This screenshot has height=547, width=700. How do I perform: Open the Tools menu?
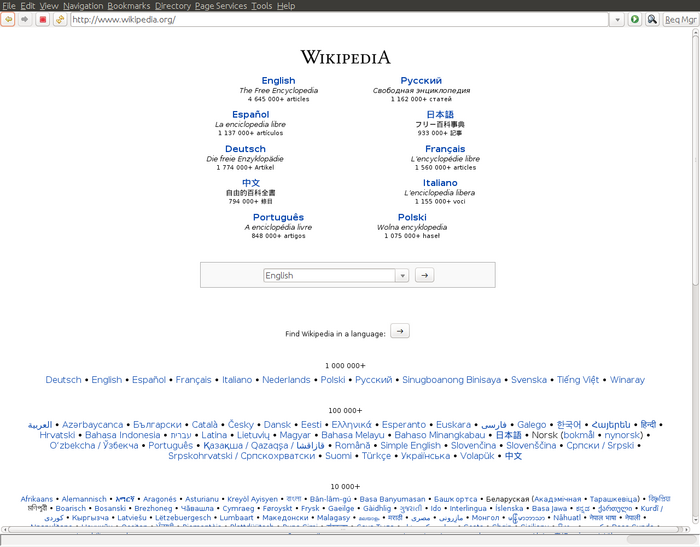261,6
